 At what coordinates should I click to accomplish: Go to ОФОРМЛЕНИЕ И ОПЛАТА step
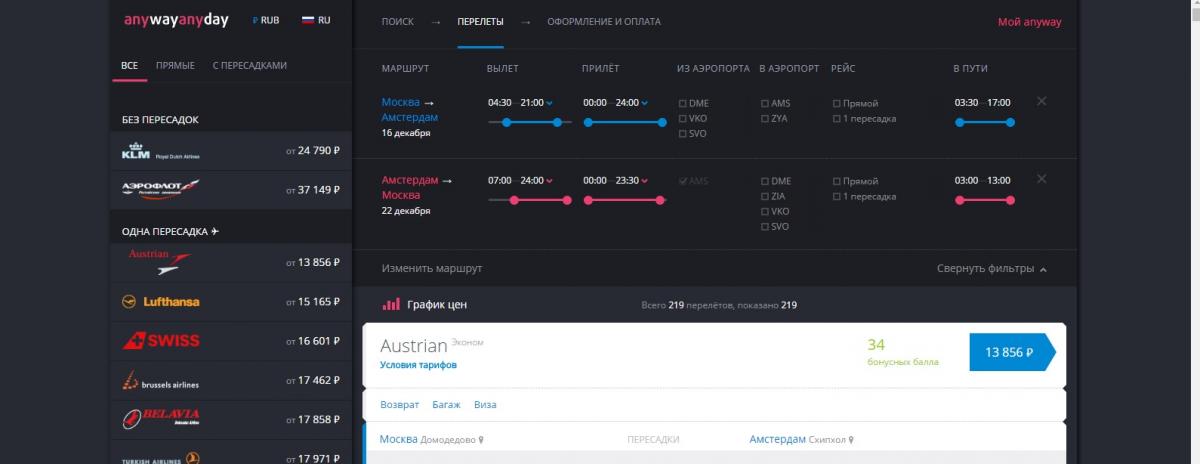click(x=603, y=21)
